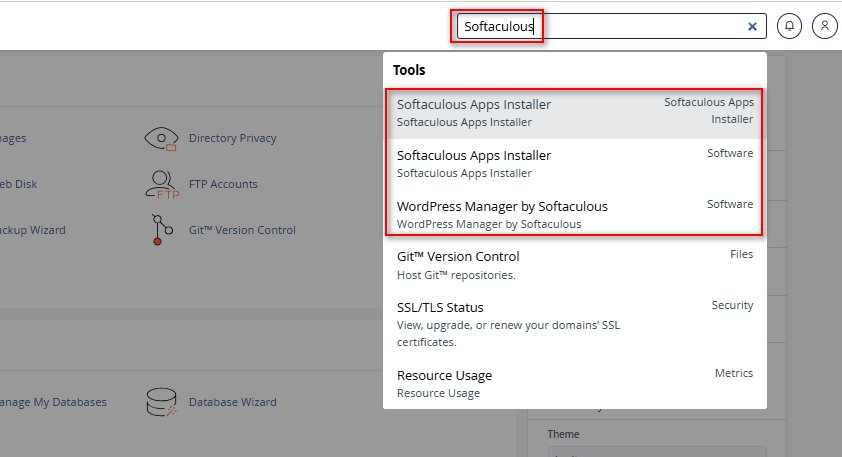Open Manage My Databases link

[x=53, y=402]
